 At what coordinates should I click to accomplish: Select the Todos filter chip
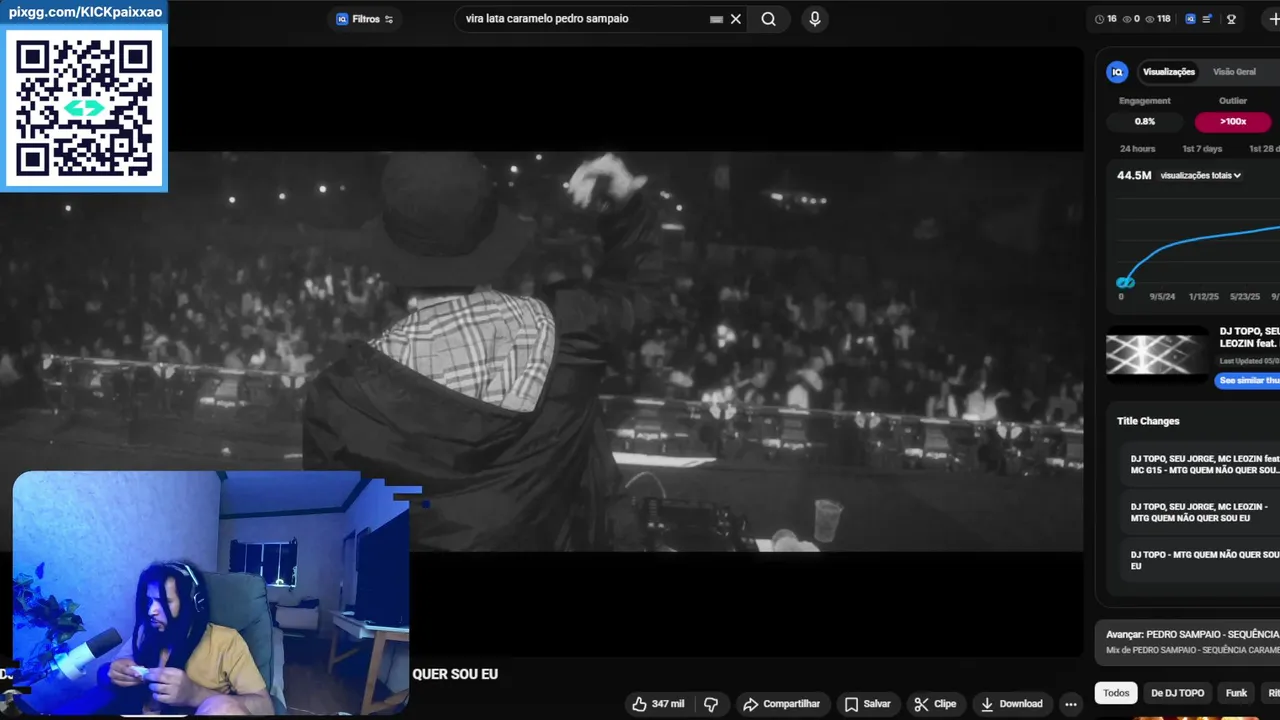pos(1116,693)
